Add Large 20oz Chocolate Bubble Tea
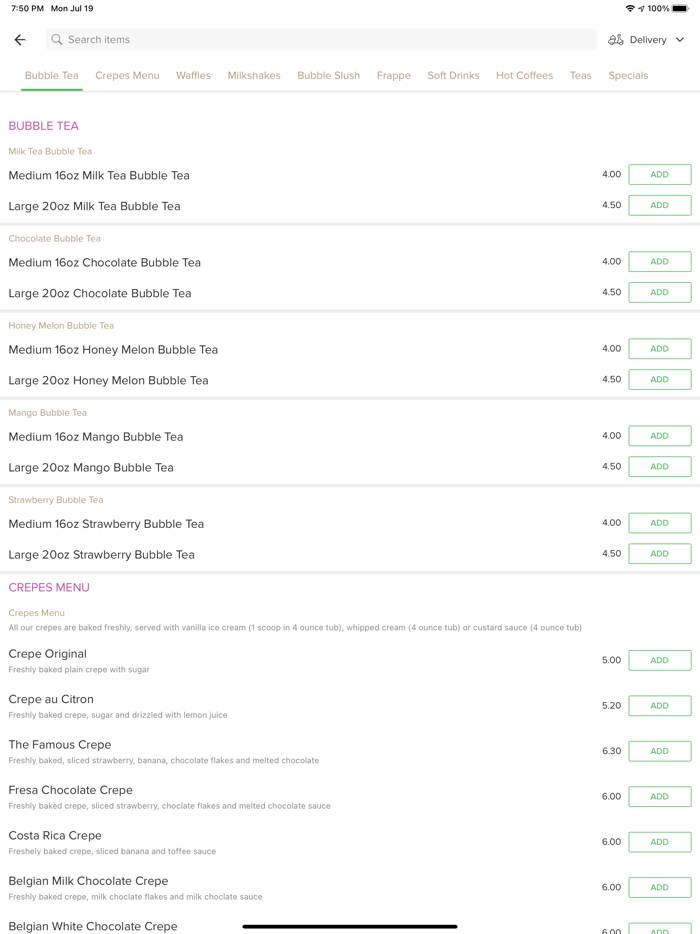The width and height of the screenshot is (700, 934). pyautogui.click(x=659, y=293)
